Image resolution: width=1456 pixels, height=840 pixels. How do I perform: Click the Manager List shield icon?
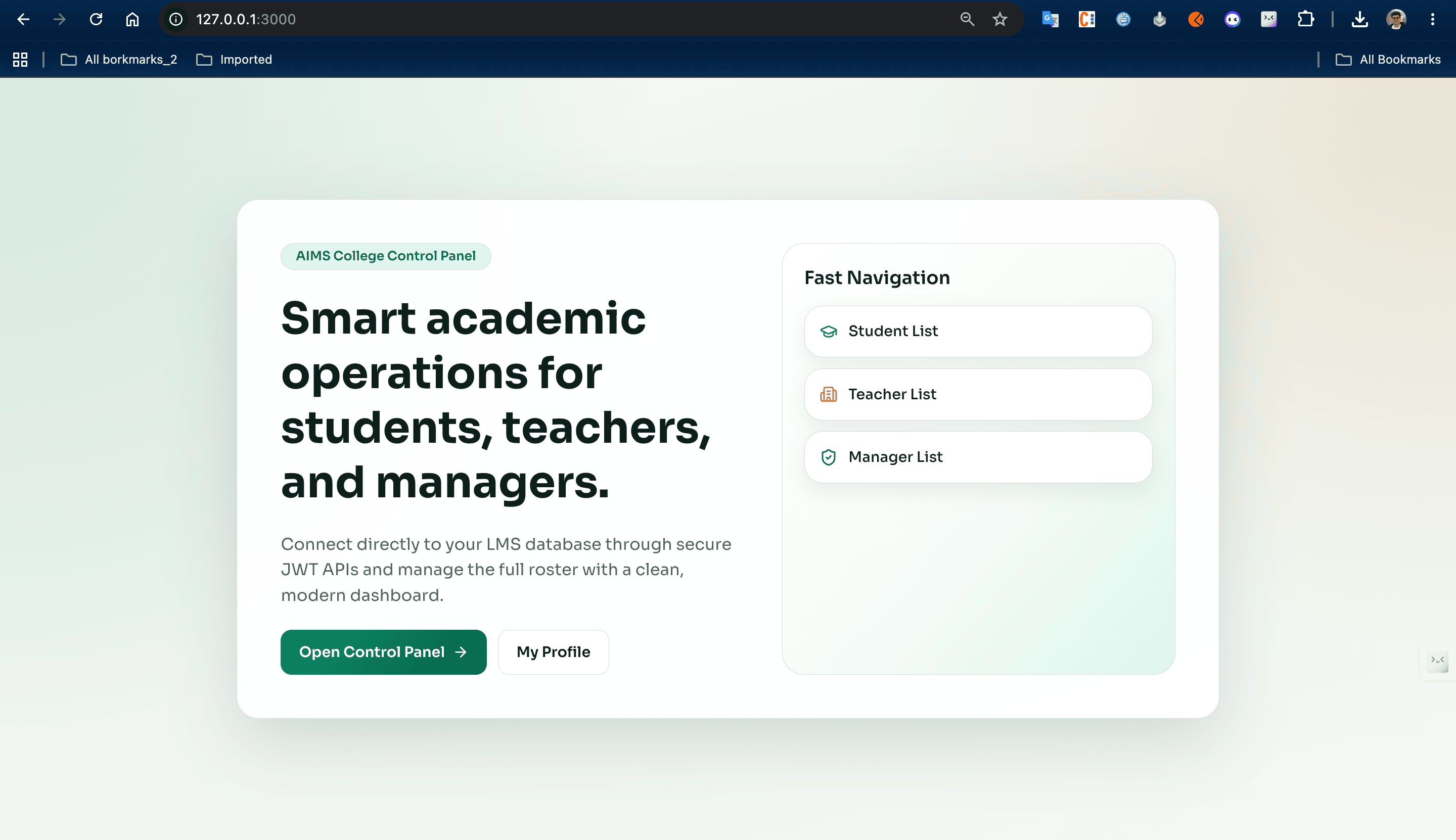click(x=829, y=457)
